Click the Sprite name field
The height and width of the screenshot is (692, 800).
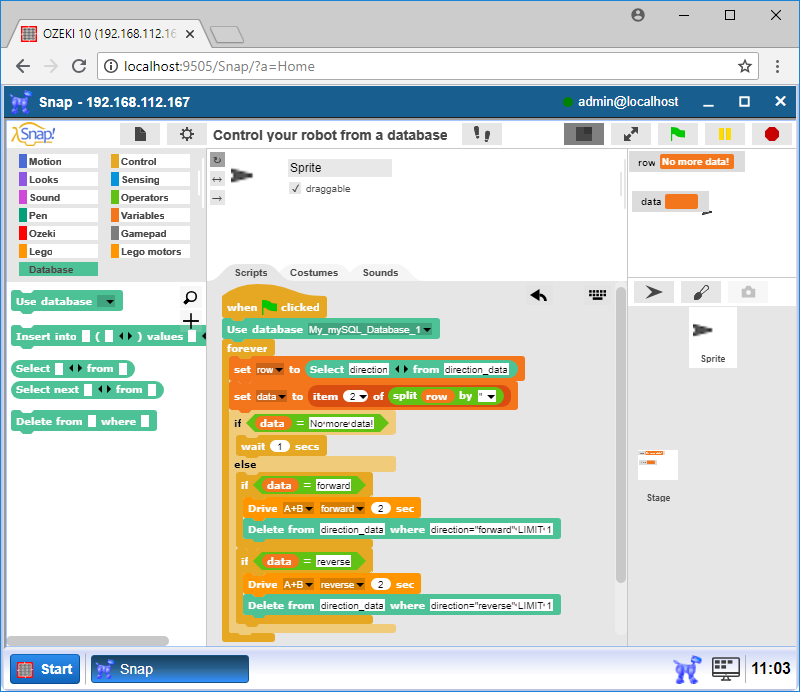[340, 167]
